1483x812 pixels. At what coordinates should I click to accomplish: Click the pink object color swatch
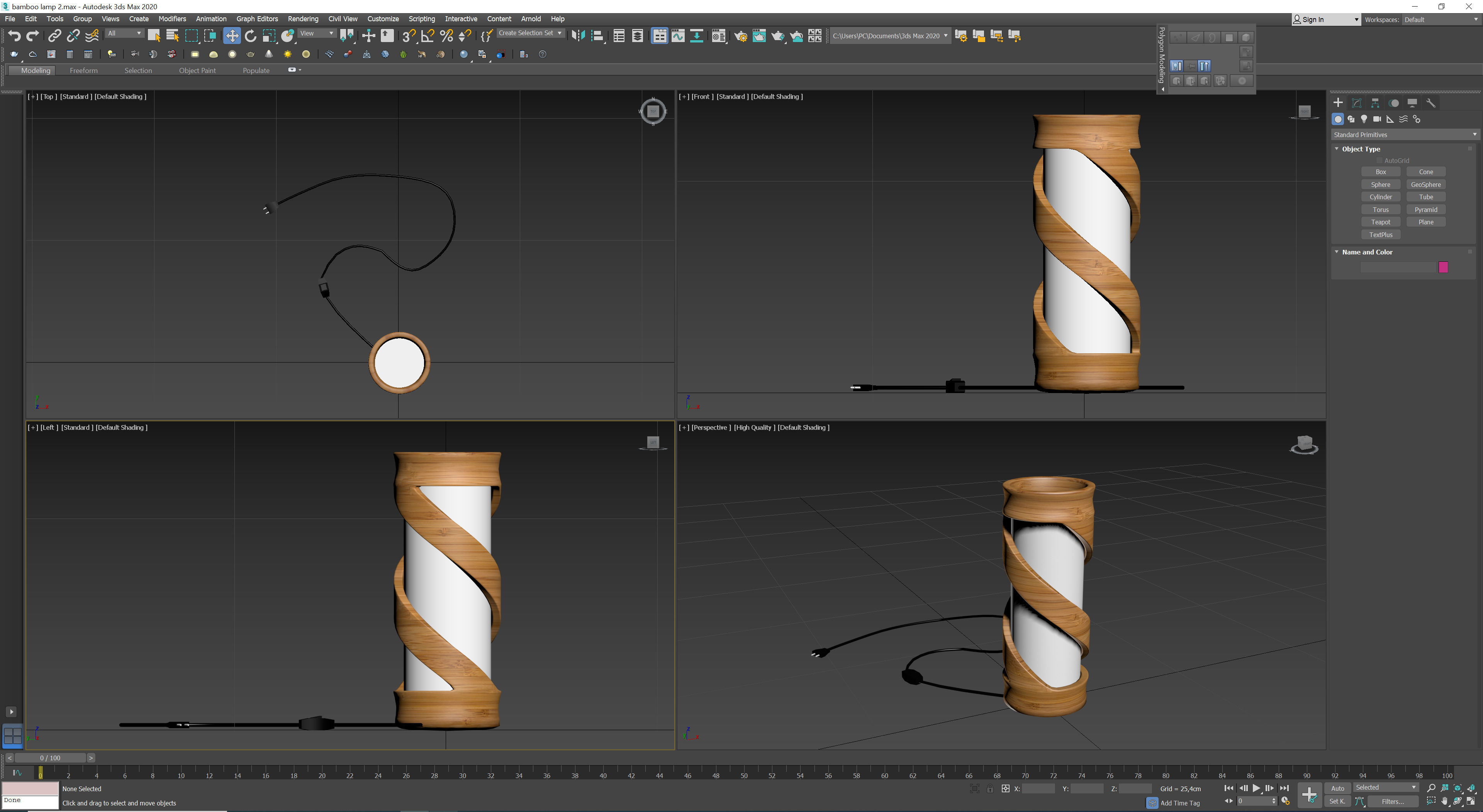click(x=1443, y=267)
